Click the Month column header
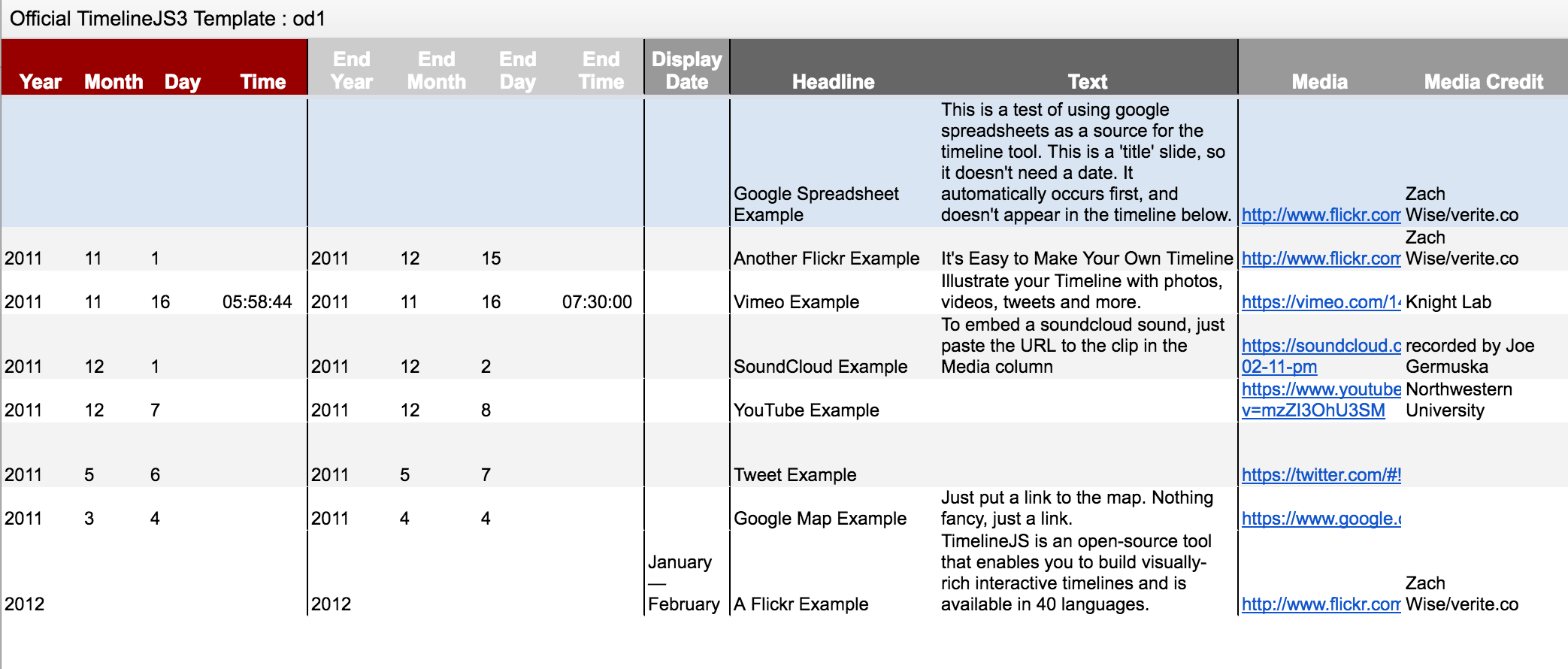1568x669 pixels. [114, 81]
